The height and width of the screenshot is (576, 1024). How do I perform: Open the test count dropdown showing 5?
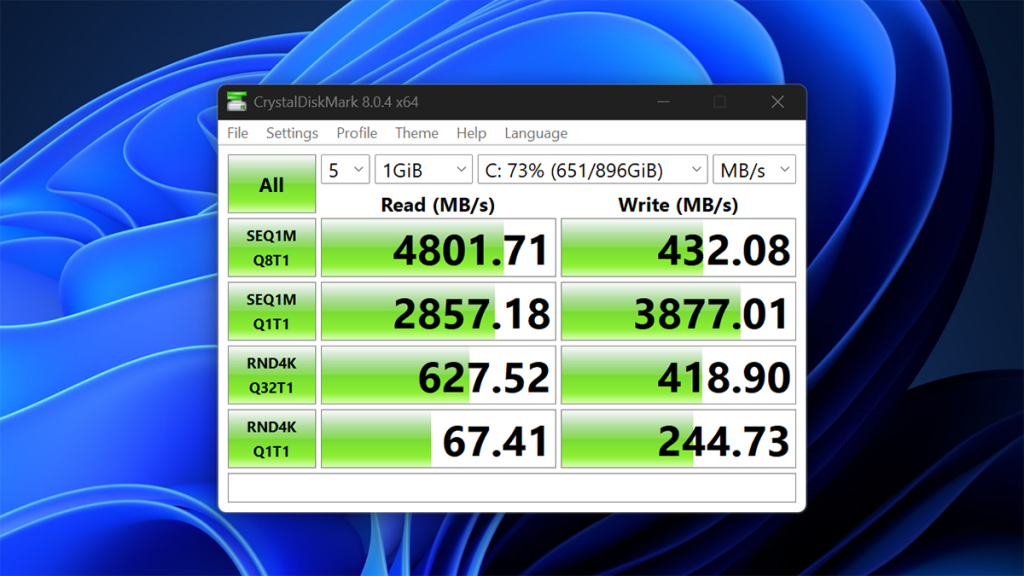click(344, 169)
